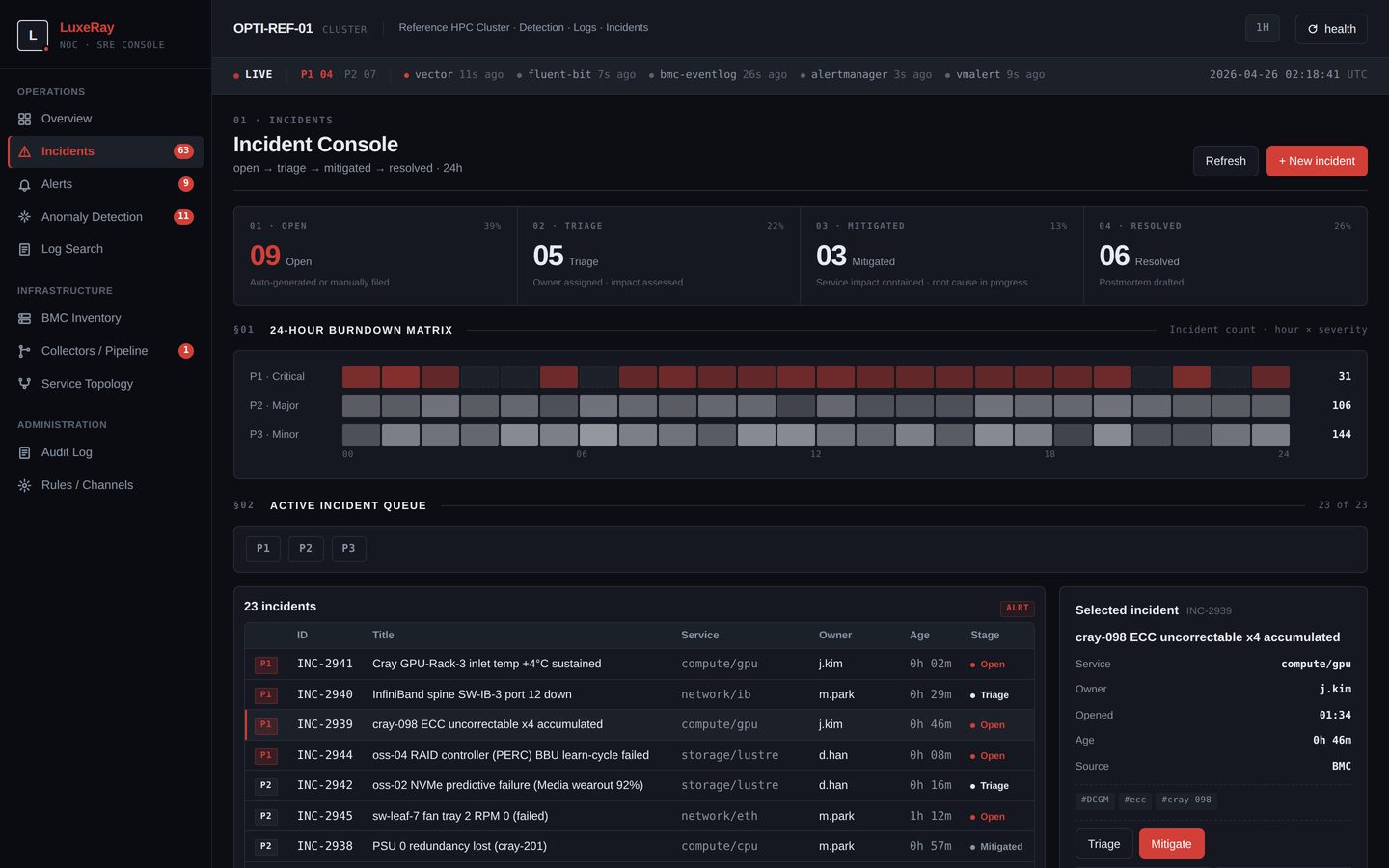Click the 63 badge on Incidents
The image size is (1389, 868).
click(183, 151)
